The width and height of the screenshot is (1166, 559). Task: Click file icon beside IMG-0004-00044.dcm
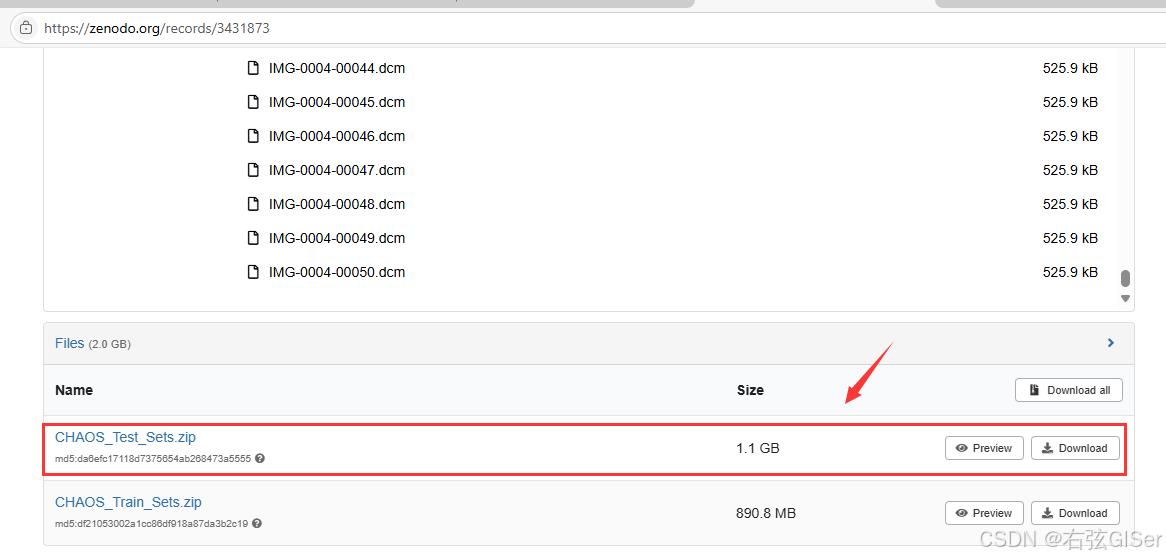[254, 68]
